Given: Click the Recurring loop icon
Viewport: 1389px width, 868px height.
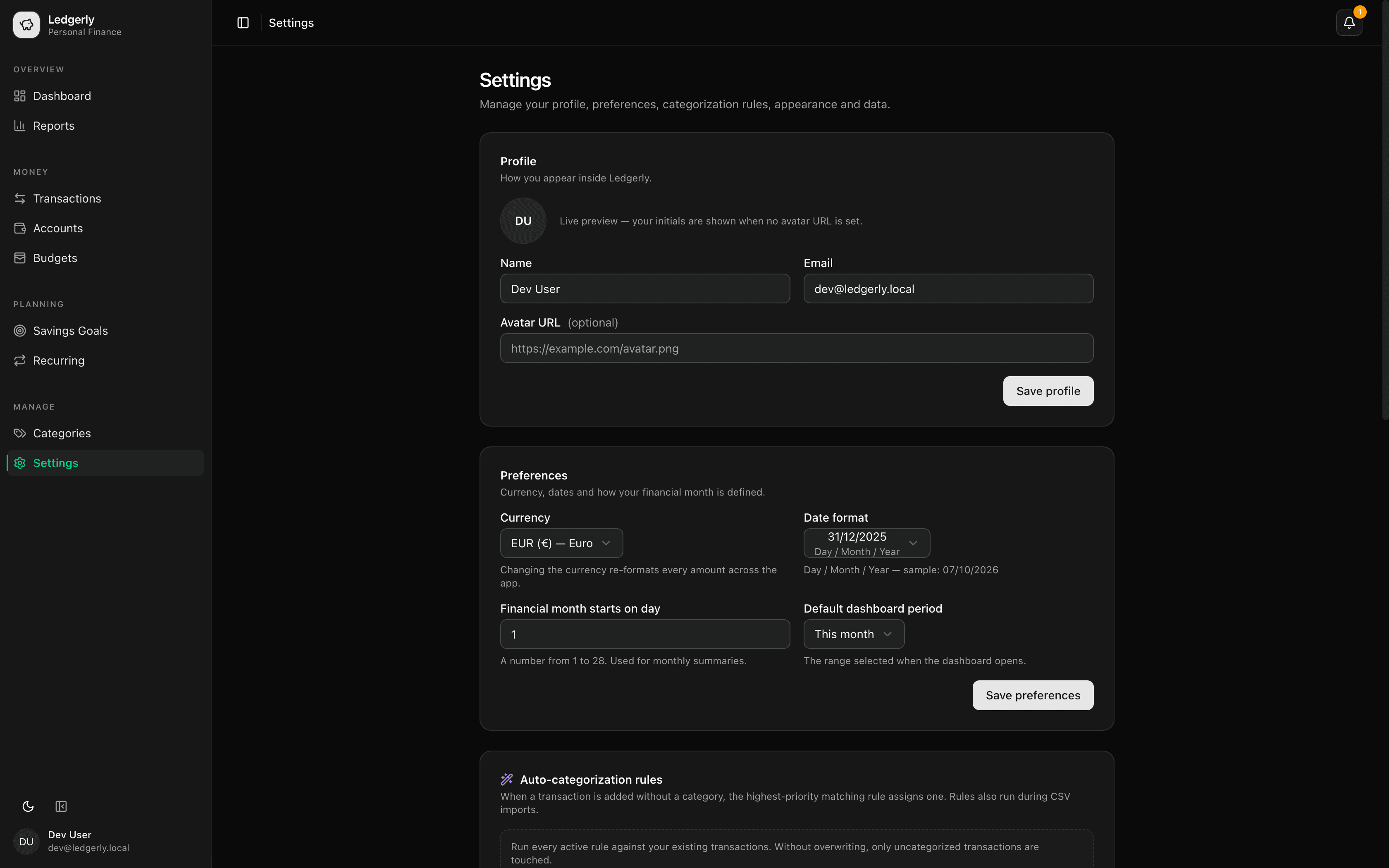Looking at the screenshot, I should point(20,360).
